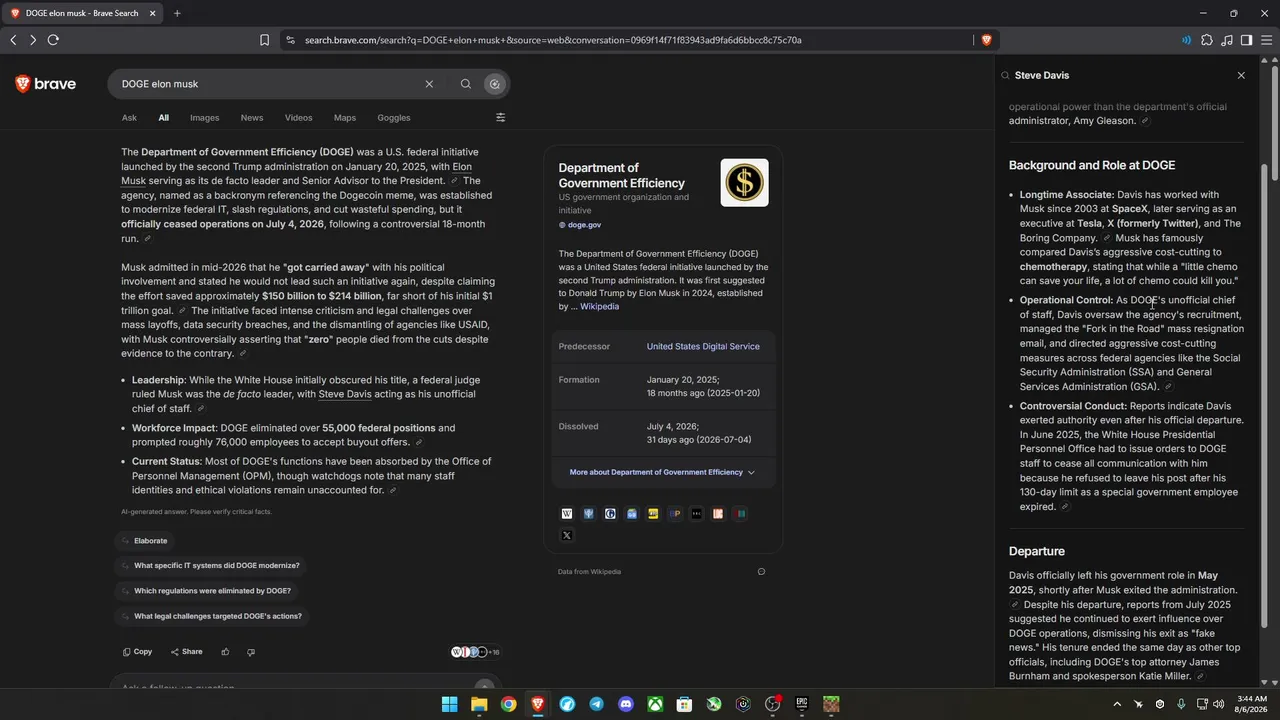Image resolution: width=1280 pixels, height=720 pixels.
Task: Open the X (Twitter) profile icon in the infobox
Action: point(567,536)
